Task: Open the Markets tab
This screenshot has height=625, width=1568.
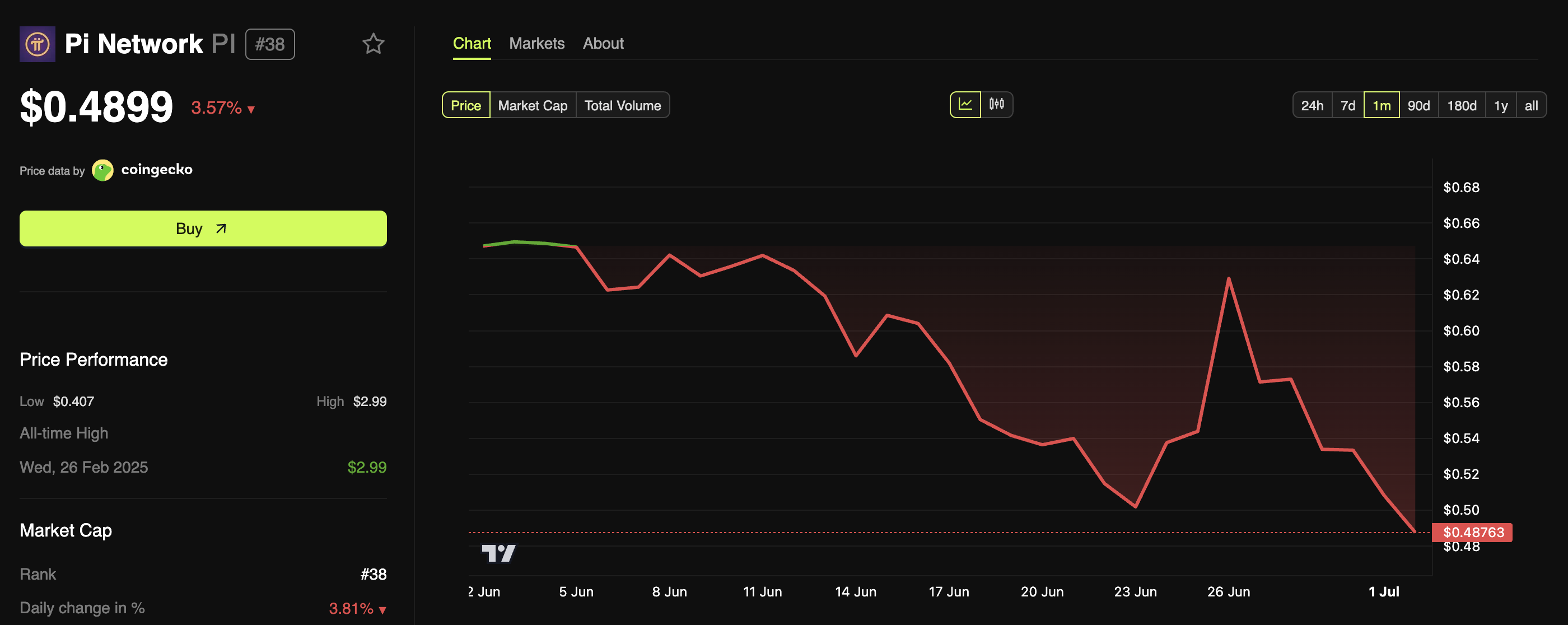Action: (x=536, y=43)
